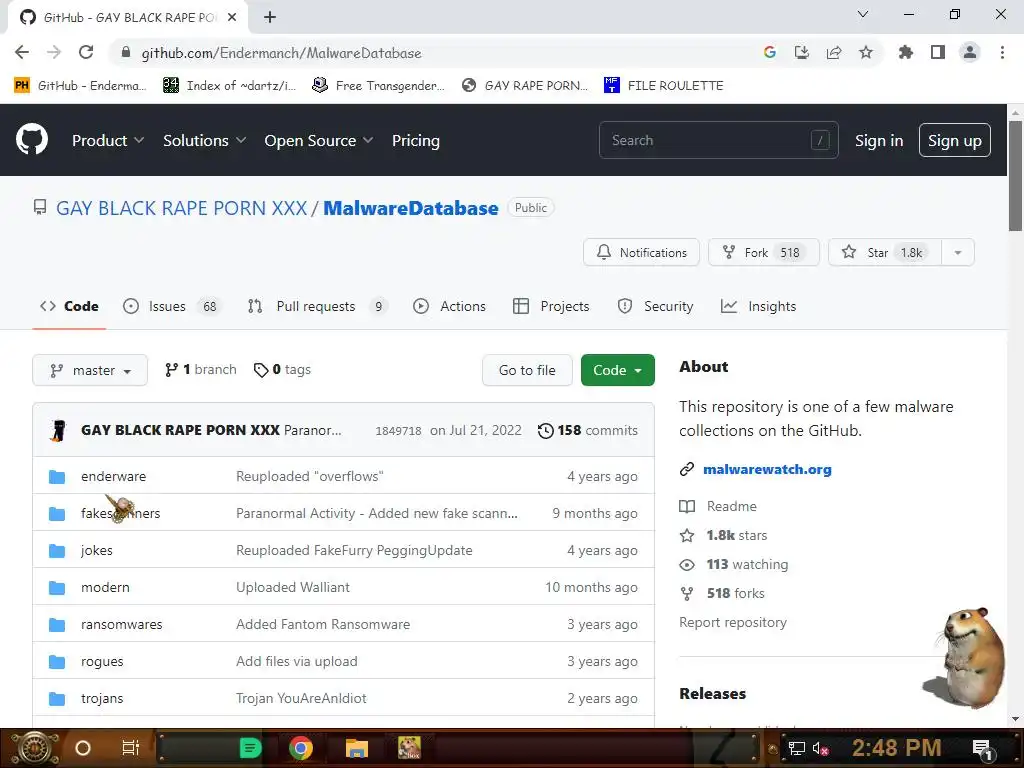Open the Start menu steampunk button

point(35,748)
